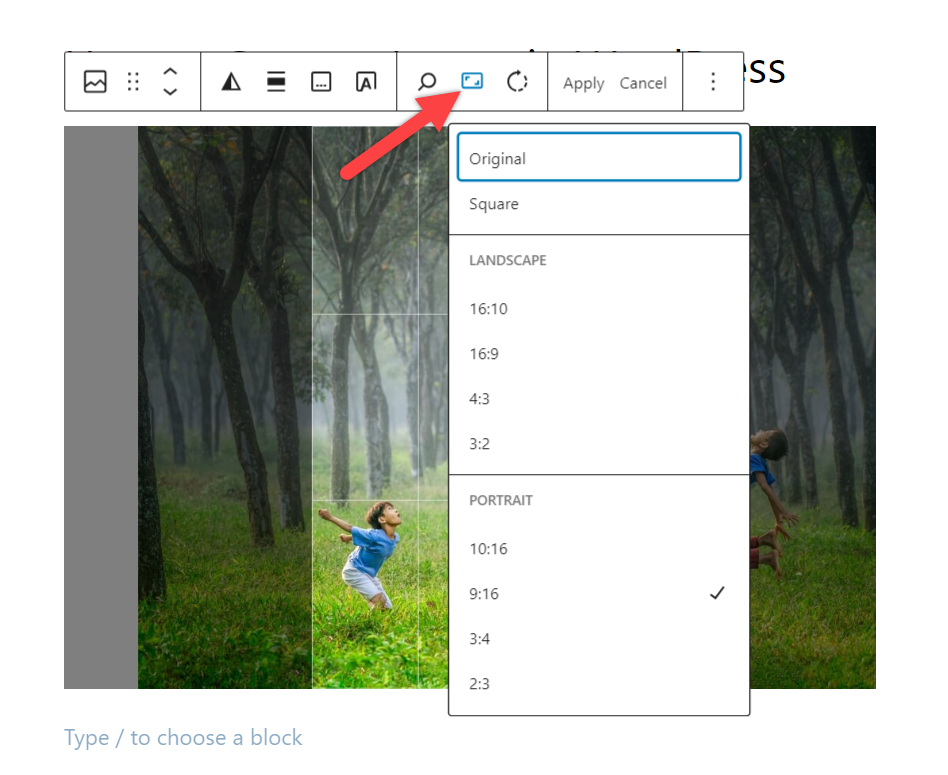The height and width of the screenshot is (775, 948).
Task: Move the block up with chevron
Action: point(170,71)
